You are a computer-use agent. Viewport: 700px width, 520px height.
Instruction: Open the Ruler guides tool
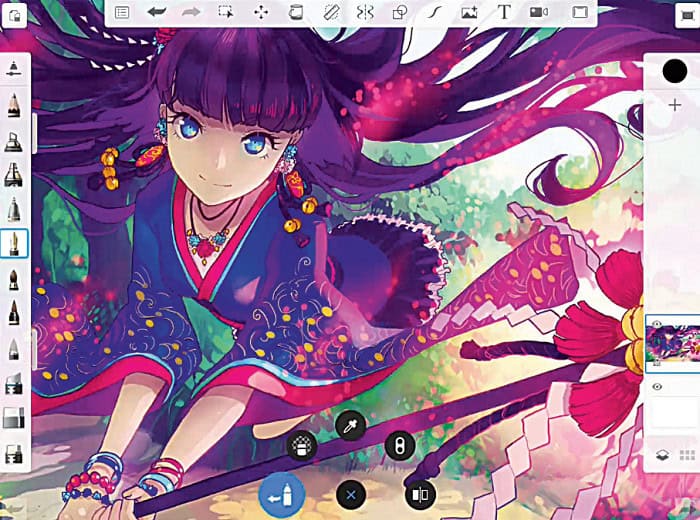(x=331, y=12)
